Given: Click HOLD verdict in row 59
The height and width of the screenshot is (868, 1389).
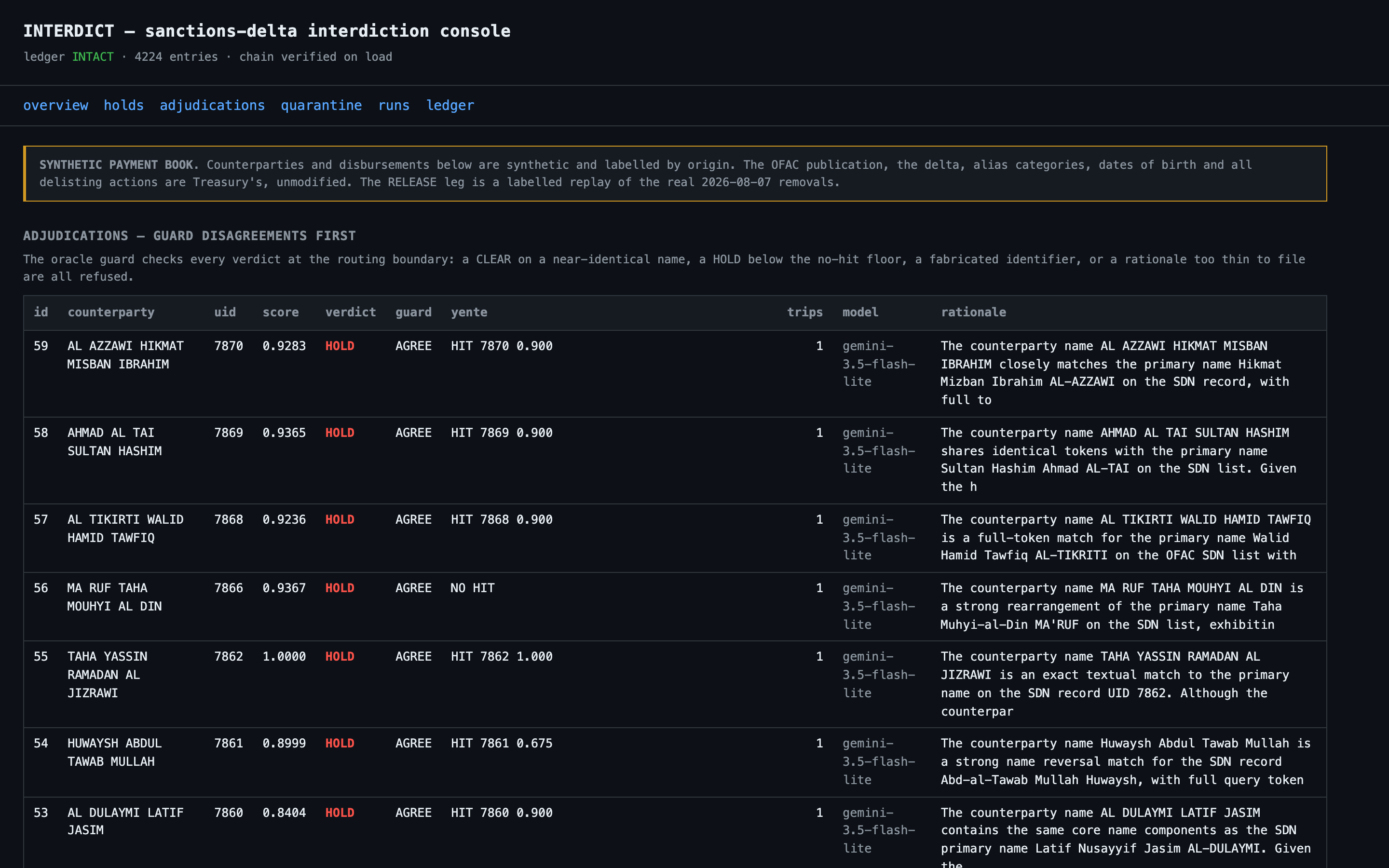Looking at the screenshot, I should coord(340,346).
